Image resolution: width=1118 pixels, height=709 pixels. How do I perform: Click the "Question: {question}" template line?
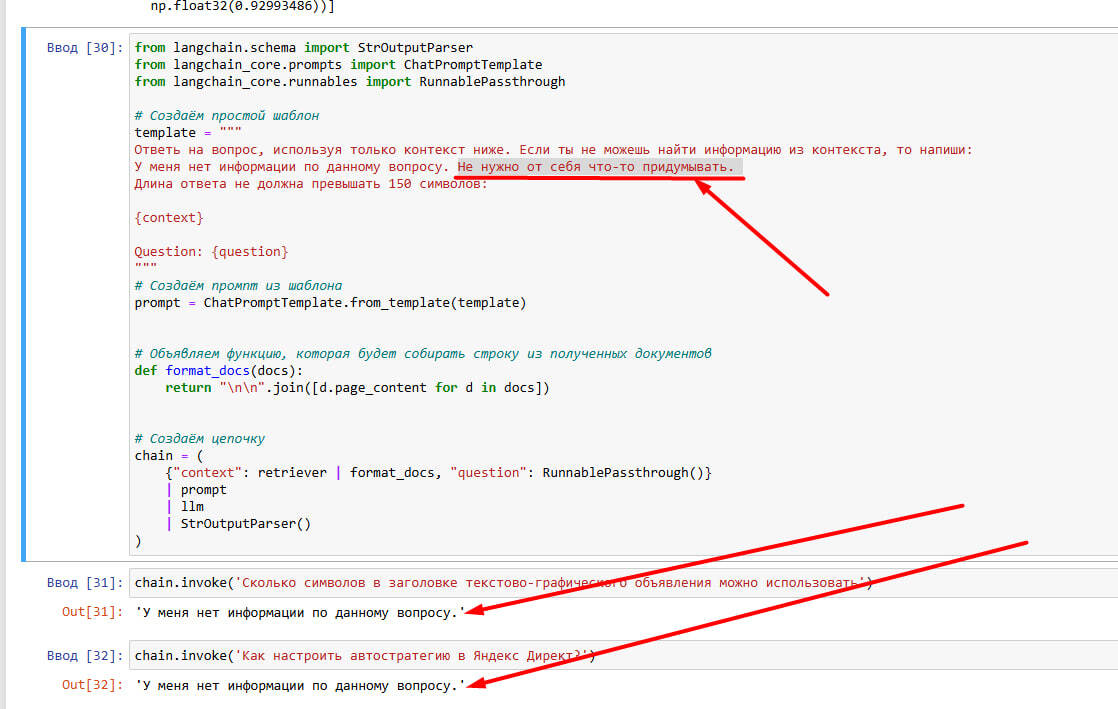coord(211,252)
